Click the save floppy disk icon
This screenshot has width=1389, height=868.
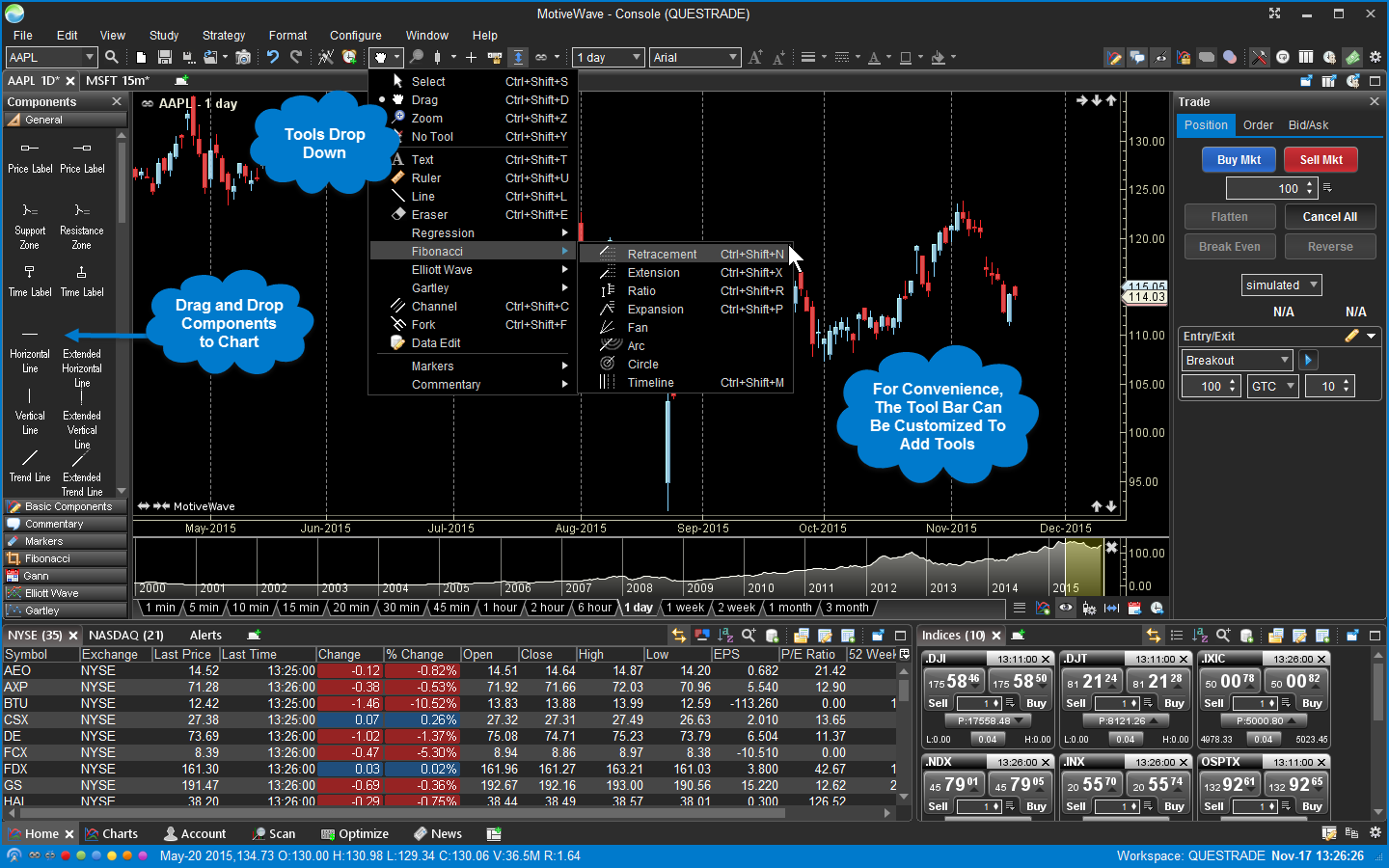[x=165, y=57]
